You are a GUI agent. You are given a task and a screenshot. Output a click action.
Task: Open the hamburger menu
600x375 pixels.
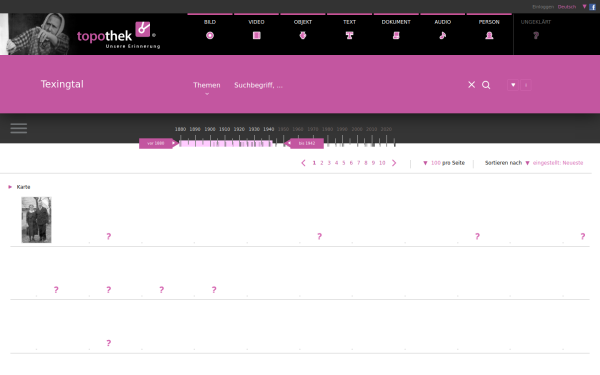[19, 128]
